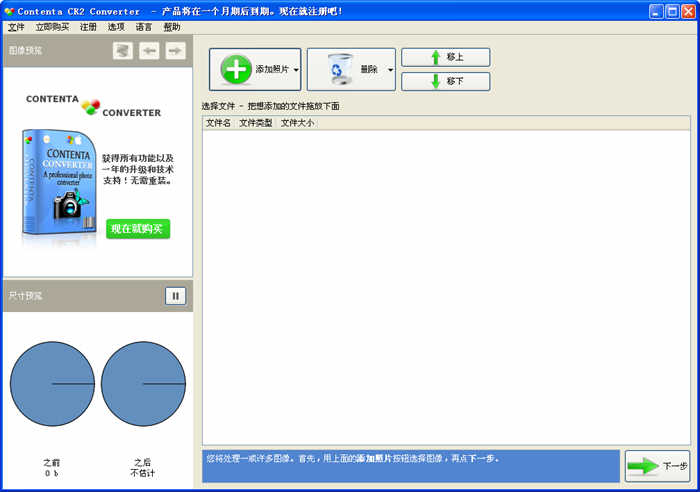700x492 pixels.
Task: Open the 选项 menu
Action: pyautogui.click(x=116, y=27)
